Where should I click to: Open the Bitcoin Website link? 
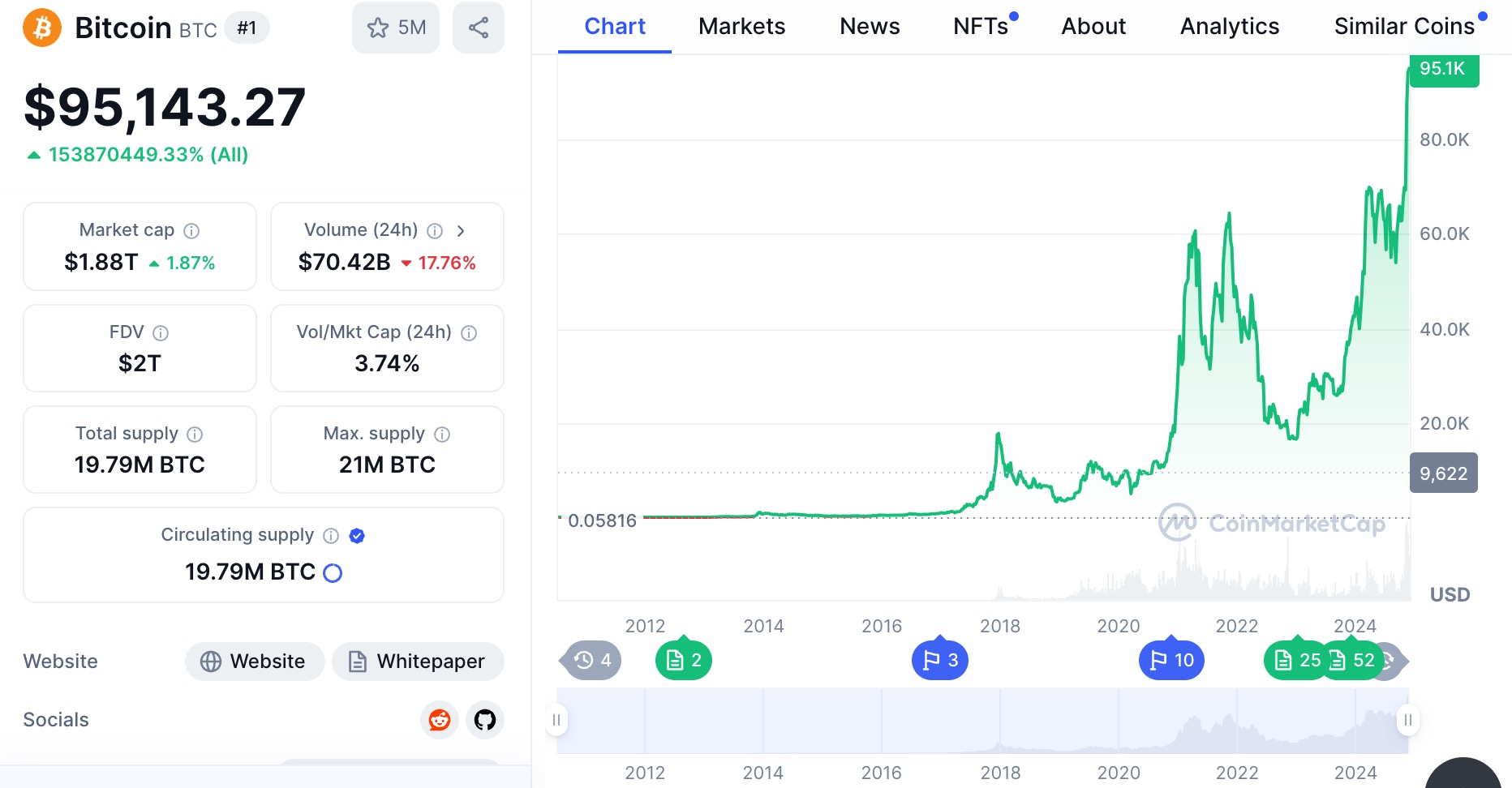pyautogui.click(x=255, y=662)
